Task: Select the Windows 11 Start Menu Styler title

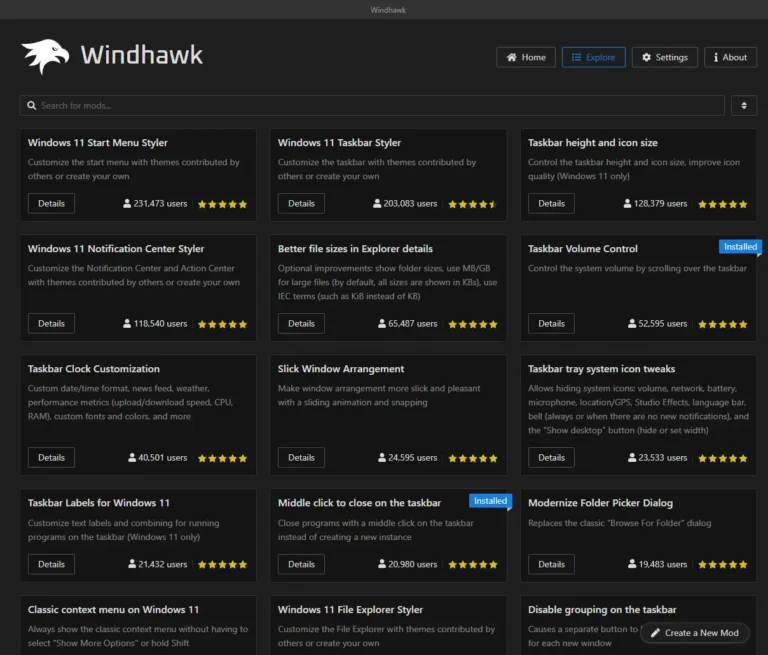Action: (x=97, y=143)
